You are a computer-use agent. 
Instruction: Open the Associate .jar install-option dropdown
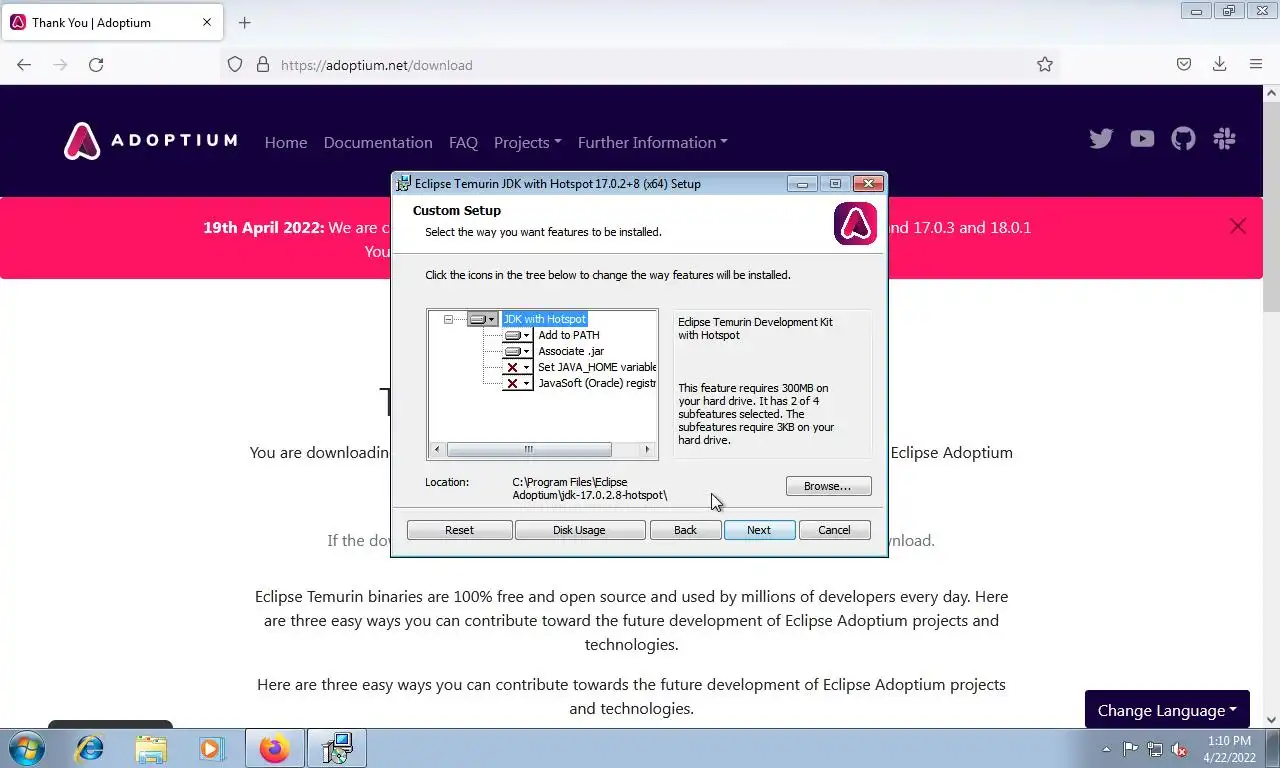pyautogui.click(x=517, y=351)
